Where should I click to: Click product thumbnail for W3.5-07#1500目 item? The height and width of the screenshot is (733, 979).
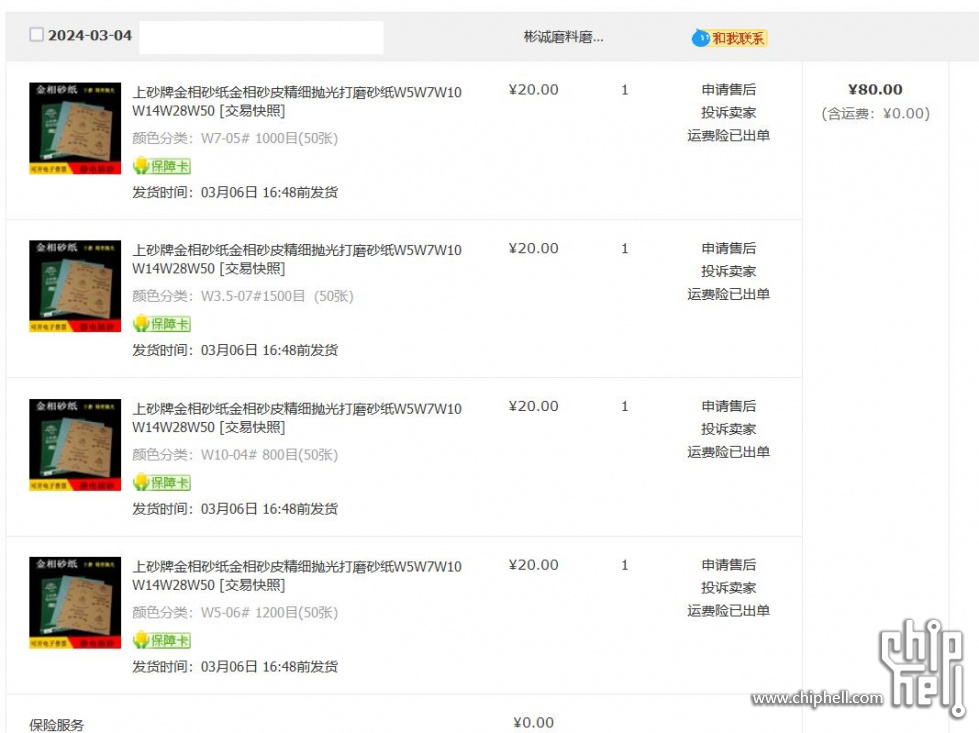click(x=75, y=286)
